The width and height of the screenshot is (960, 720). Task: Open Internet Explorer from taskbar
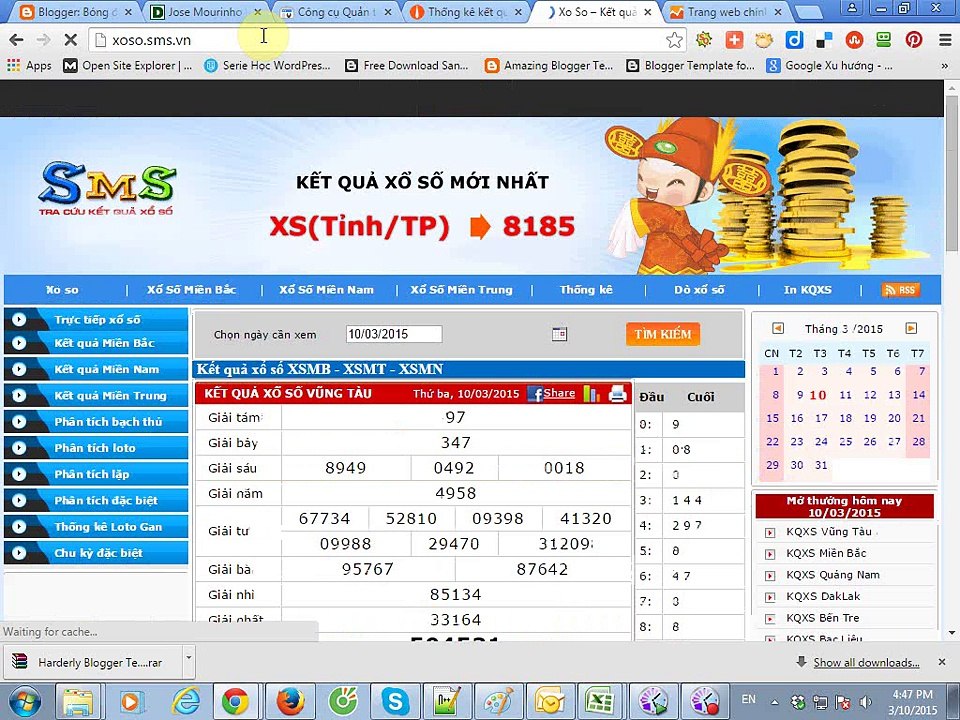click(184, 701)
